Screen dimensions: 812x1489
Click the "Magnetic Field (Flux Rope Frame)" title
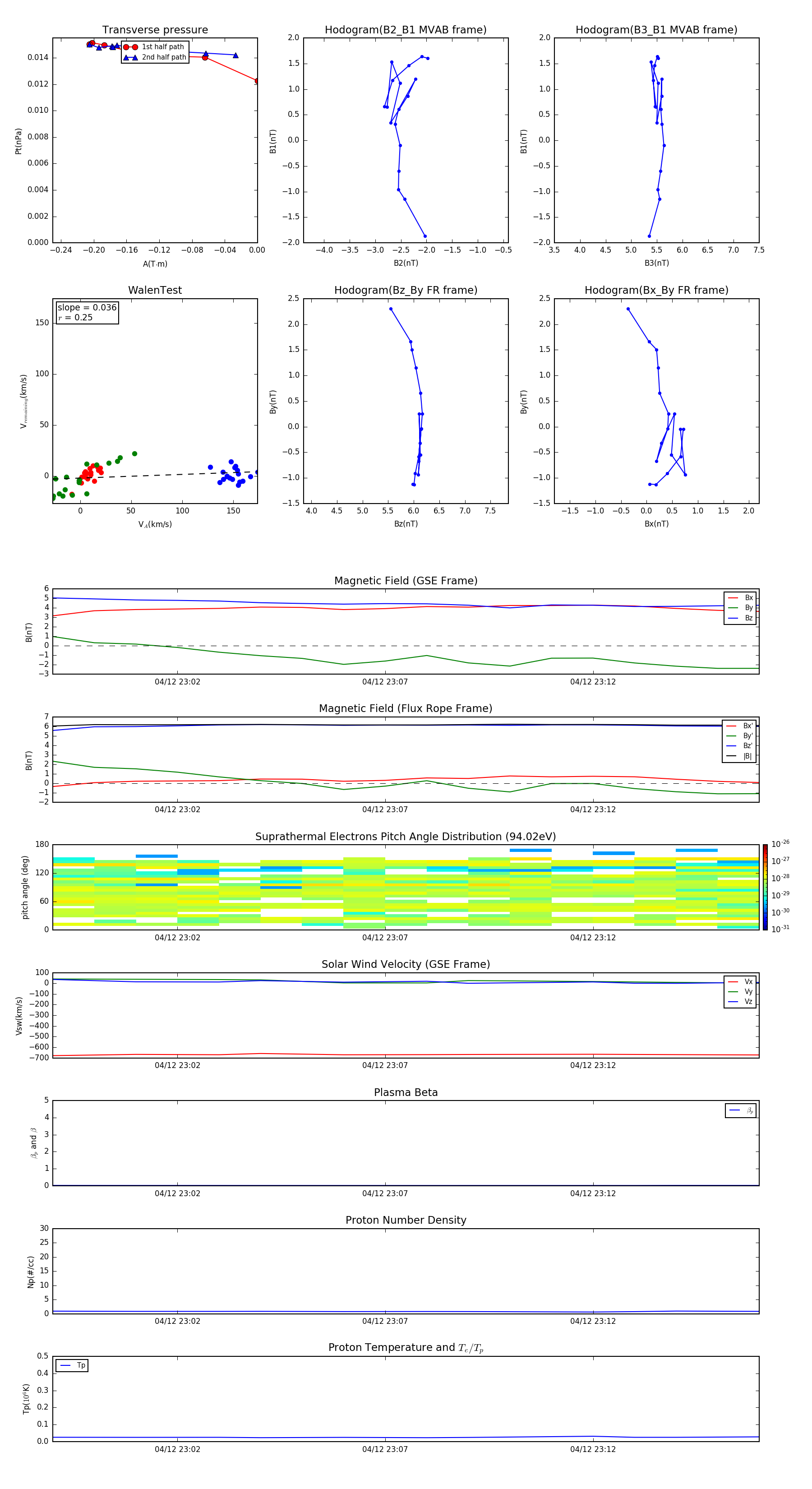pyautogui.click(x=406, y=709)
